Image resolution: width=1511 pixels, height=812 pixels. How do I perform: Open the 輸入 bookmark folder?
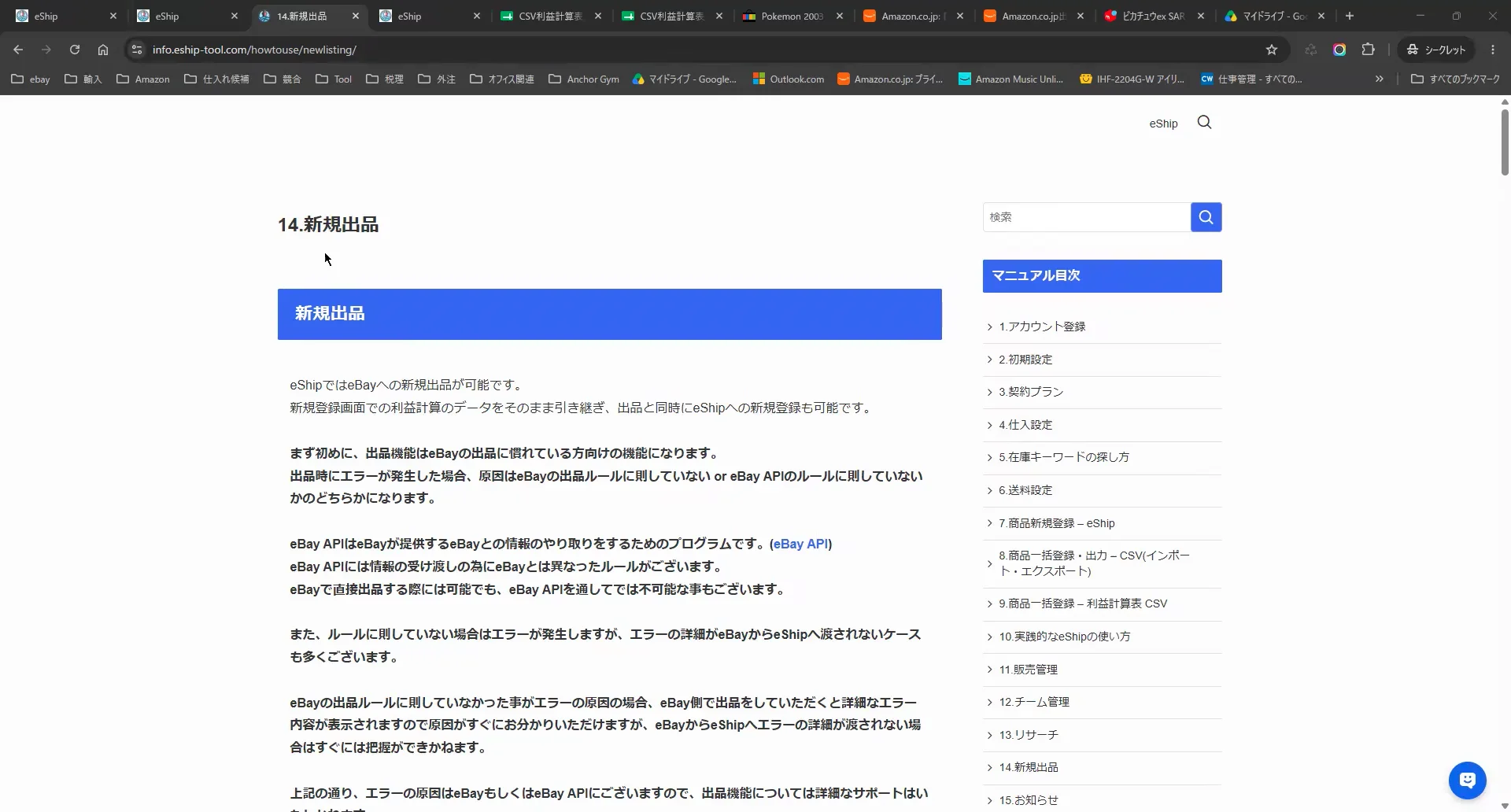[83, 79]
